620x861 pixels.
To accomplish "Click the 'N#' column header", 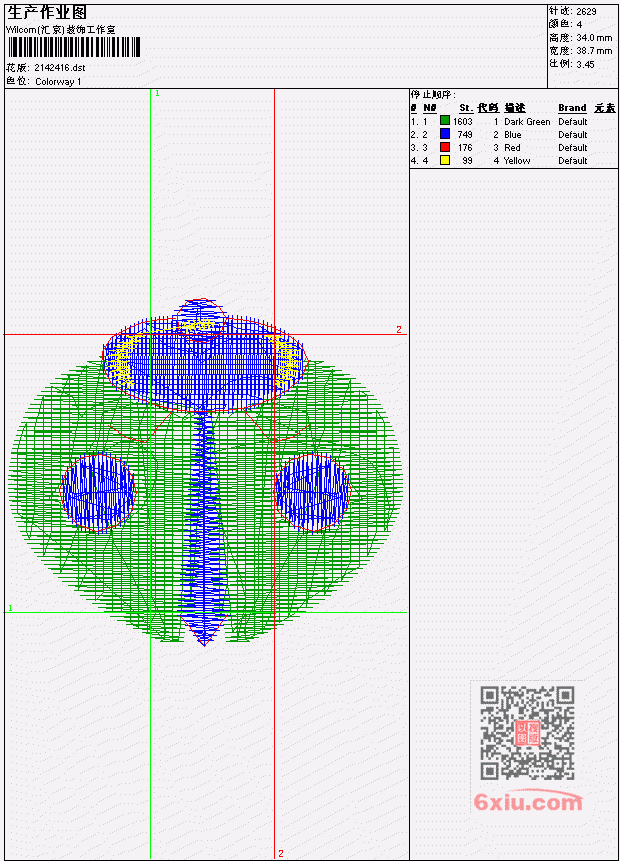I will (x=429, y=108).
